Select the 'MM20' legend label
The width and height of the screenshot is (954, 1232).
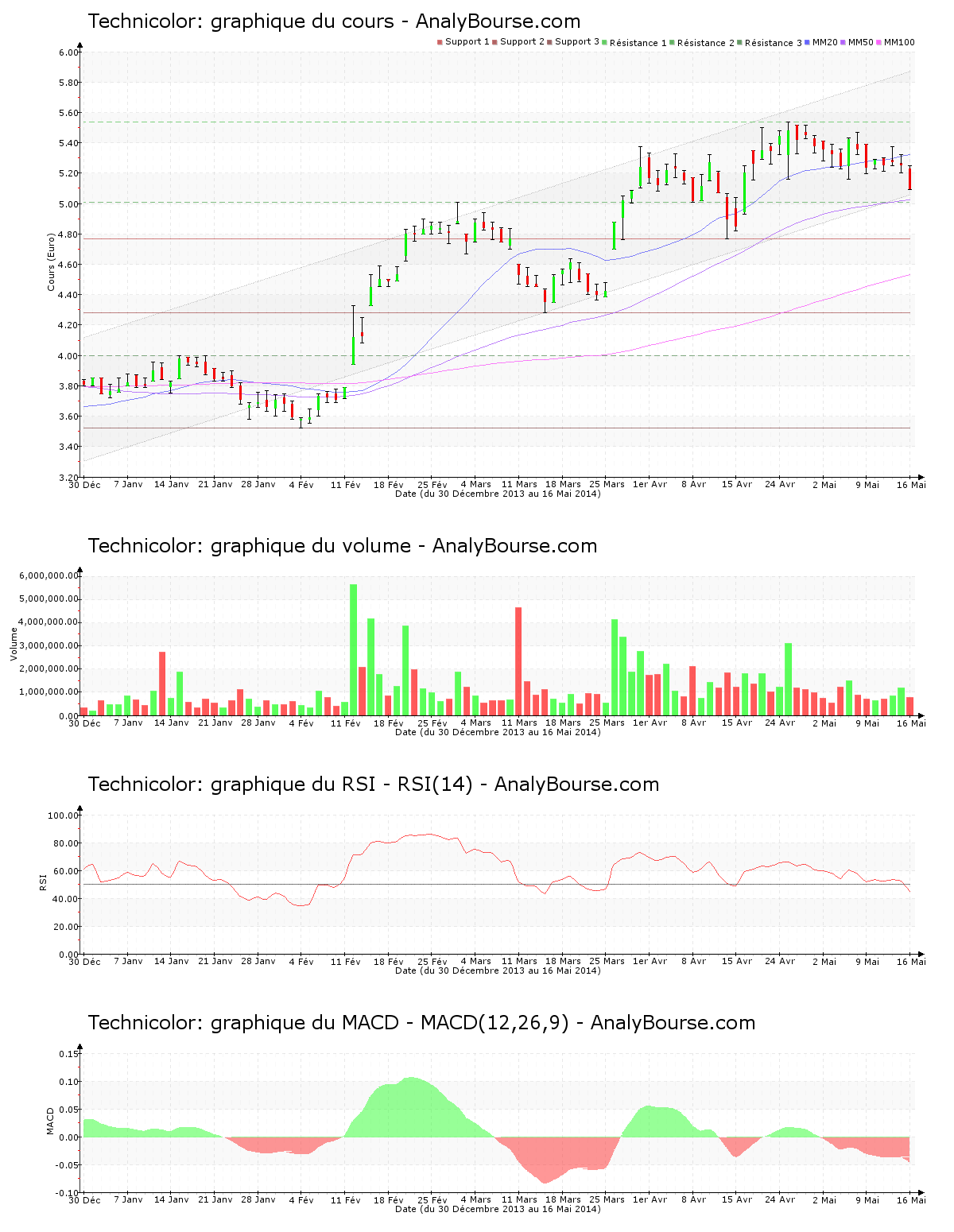(x=825, y=42)
